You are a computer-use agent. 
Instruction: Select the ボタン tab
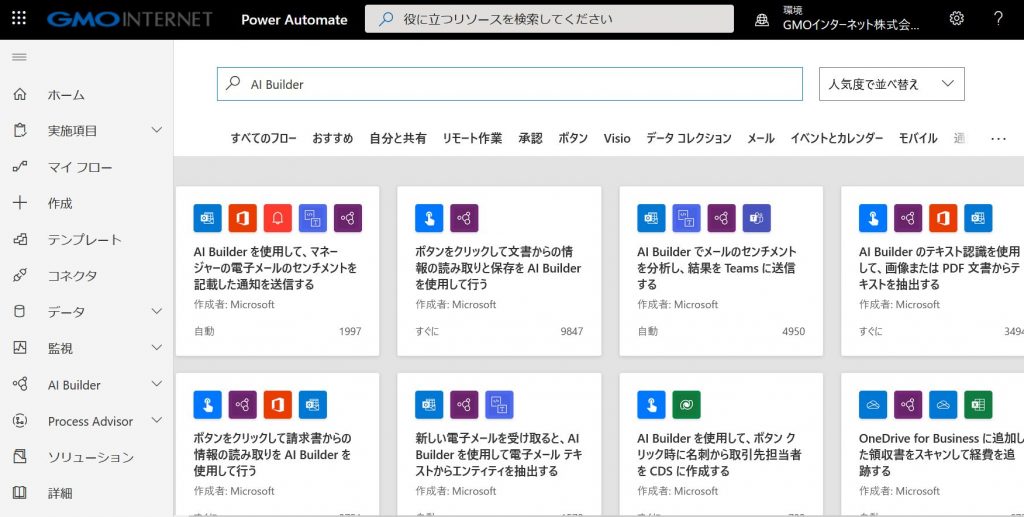[x=573, y=138]
